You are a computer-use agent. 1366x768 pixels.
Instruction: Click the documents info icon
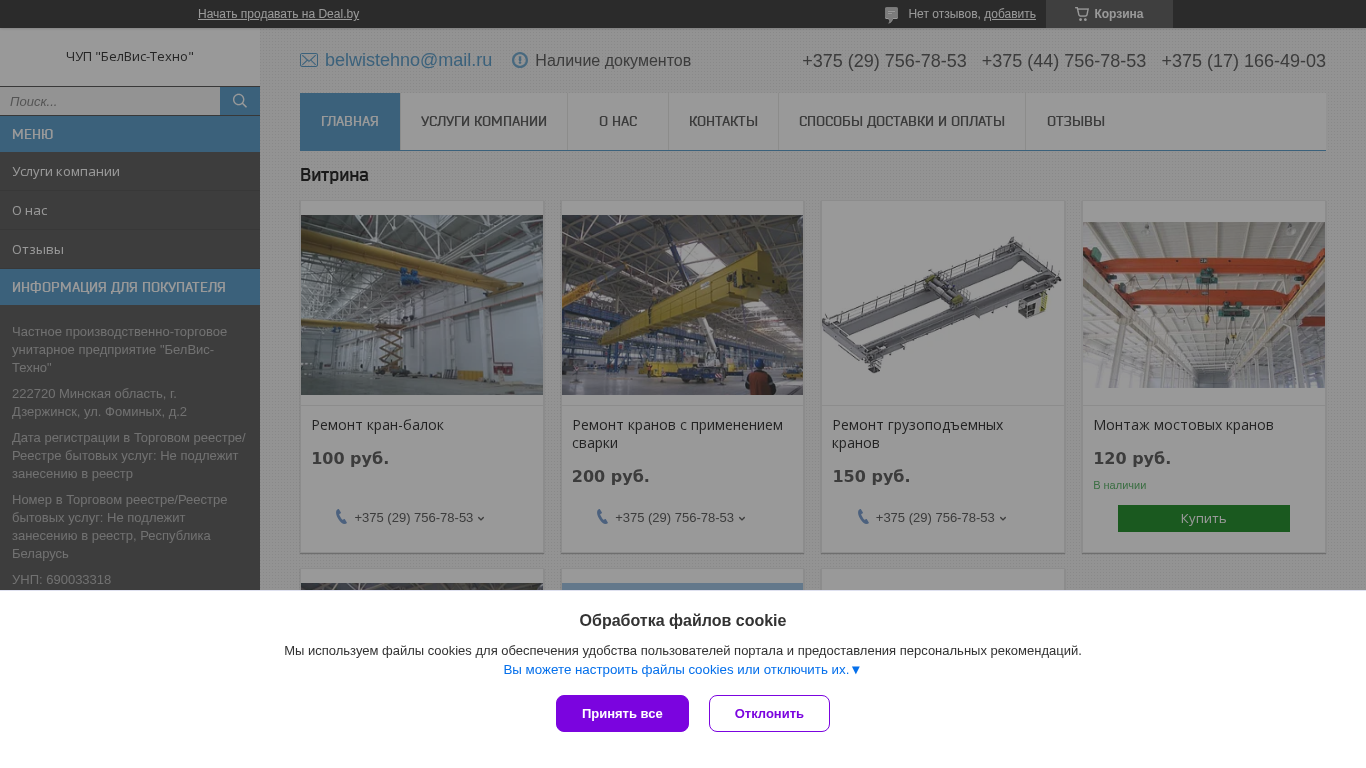[520, 60]
